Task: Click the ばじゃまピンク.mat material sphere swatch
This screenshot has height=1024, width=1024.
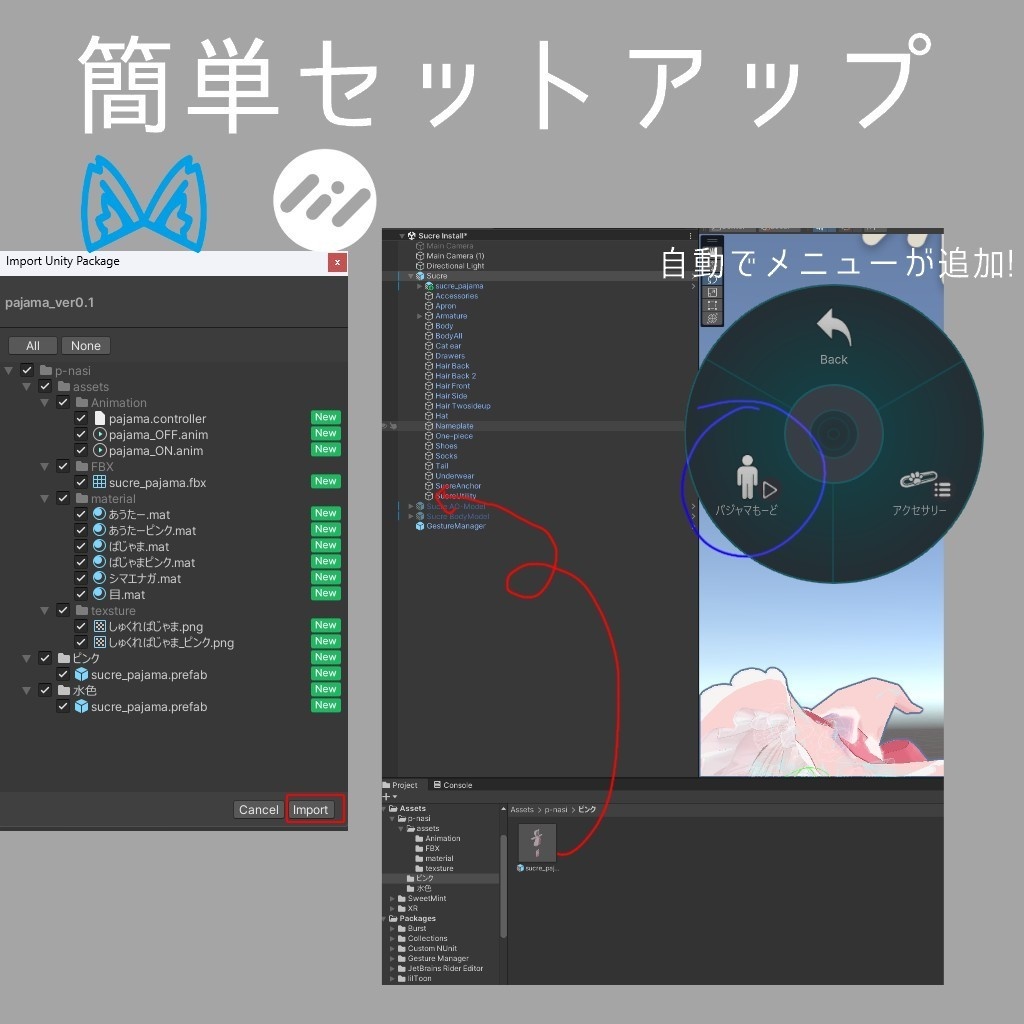Action: click(x=99, y=562)
